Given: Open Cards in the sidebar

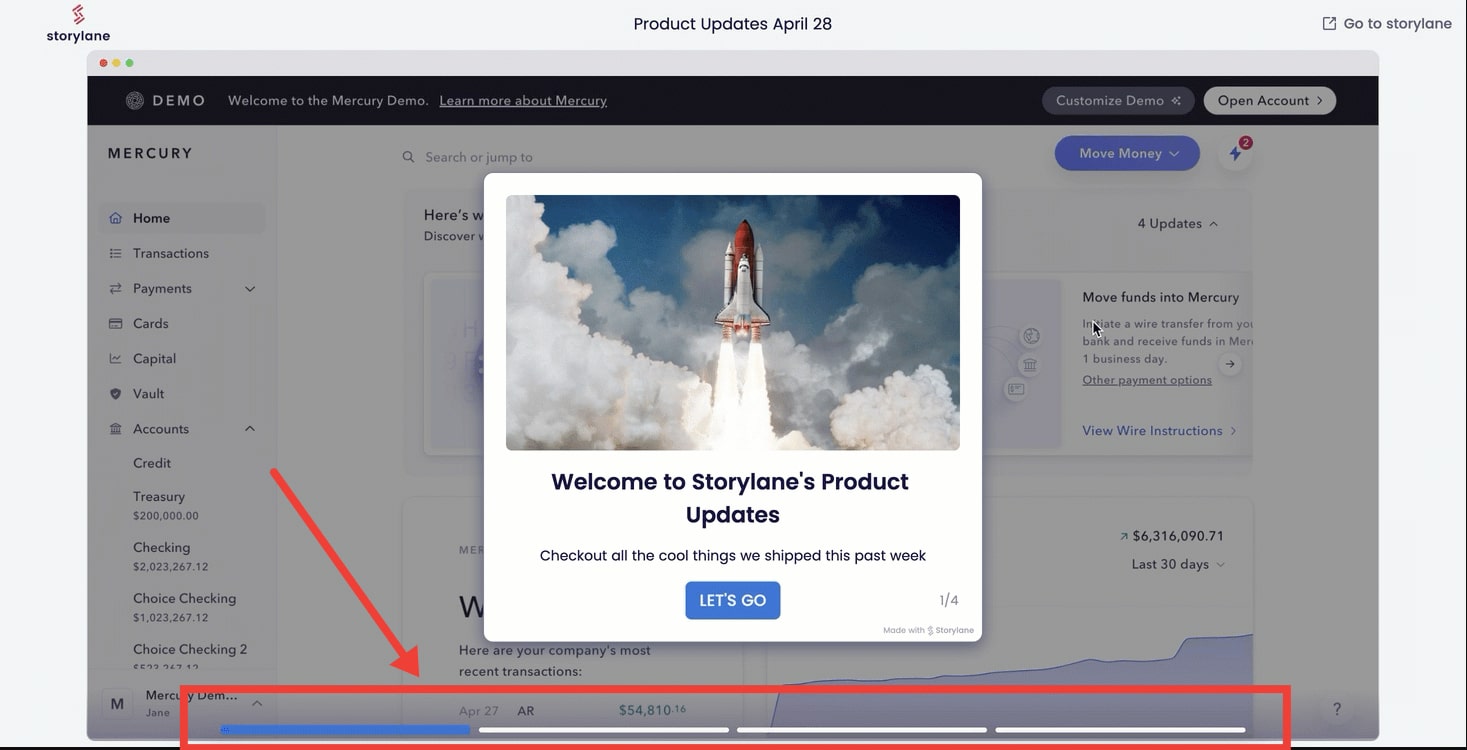Looking at the screenshot, I should [x=151, y=323].
